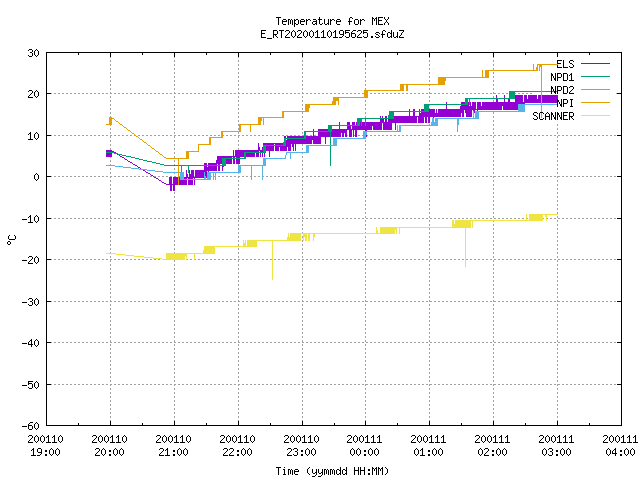Click the chart title 'Temperature for MEX'
Image resolution: width=640 pixels, height=480 pixels.
[x=332, y=21]
